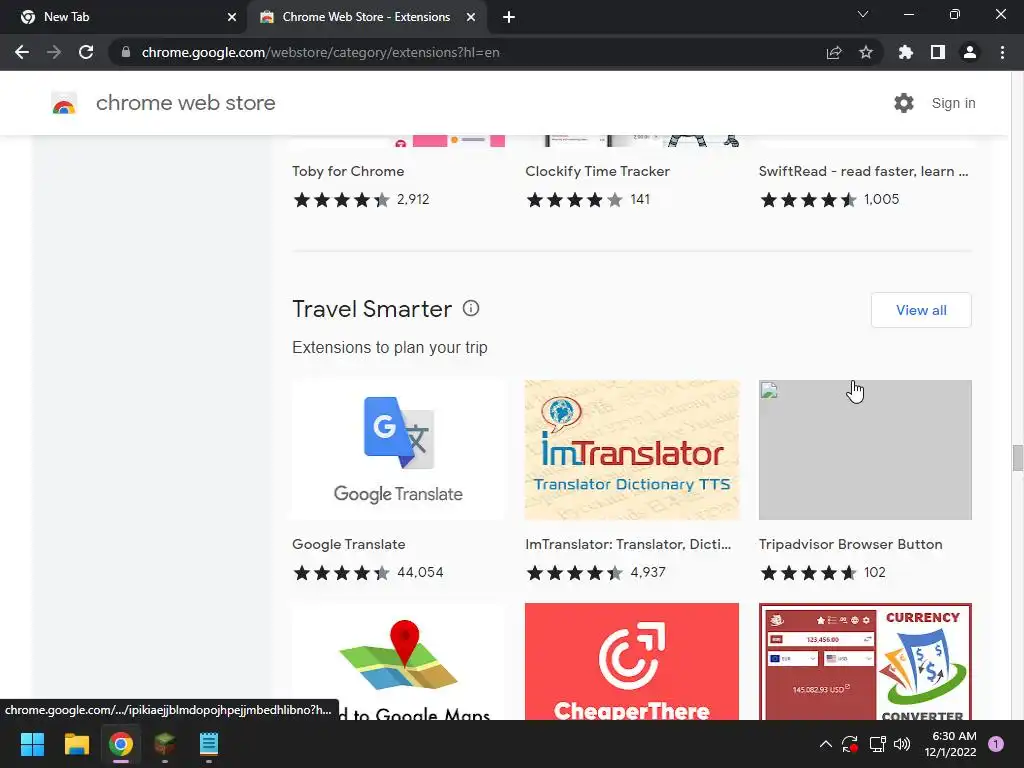Click the address bar URL

tap(321, 52)
